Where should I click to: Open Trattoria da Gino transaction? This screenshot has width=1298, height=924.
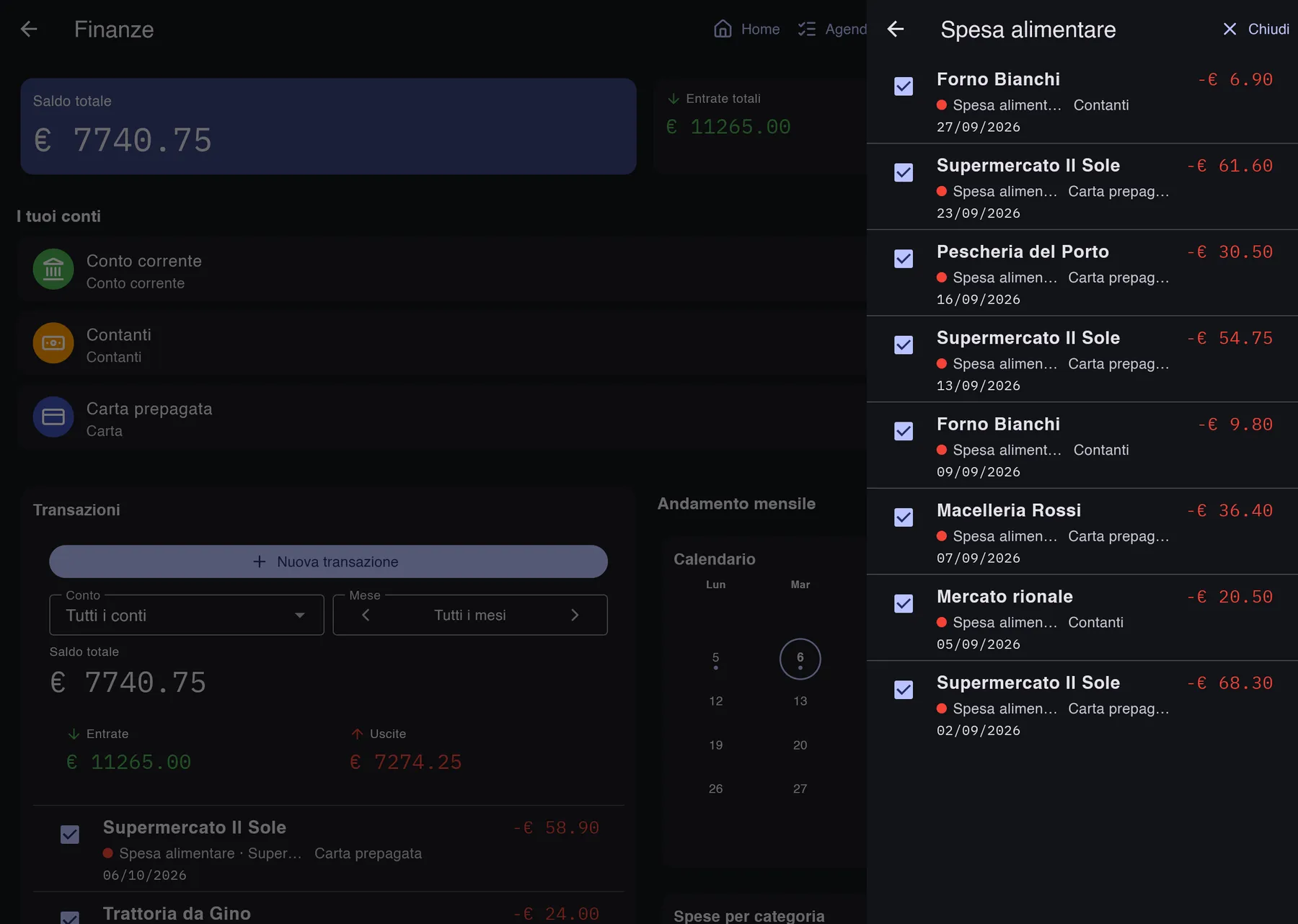328,910
